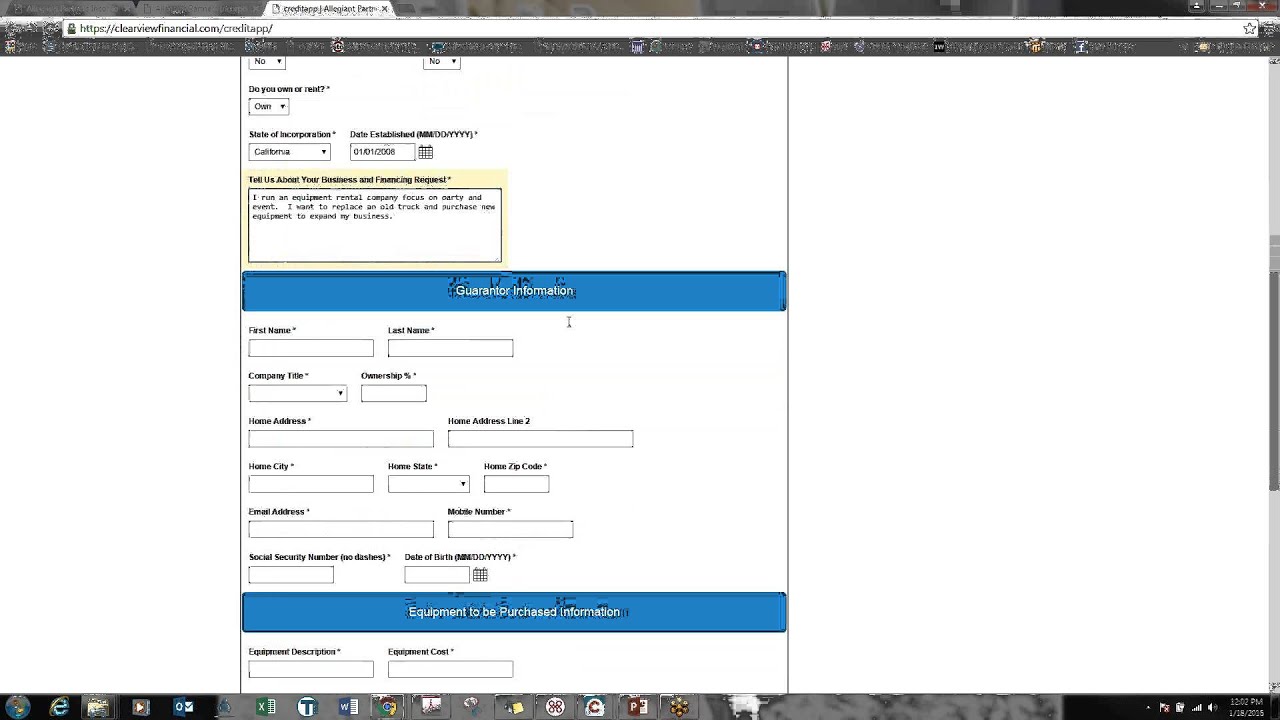Close the creditapp browser tab

(x=384, y=9)
